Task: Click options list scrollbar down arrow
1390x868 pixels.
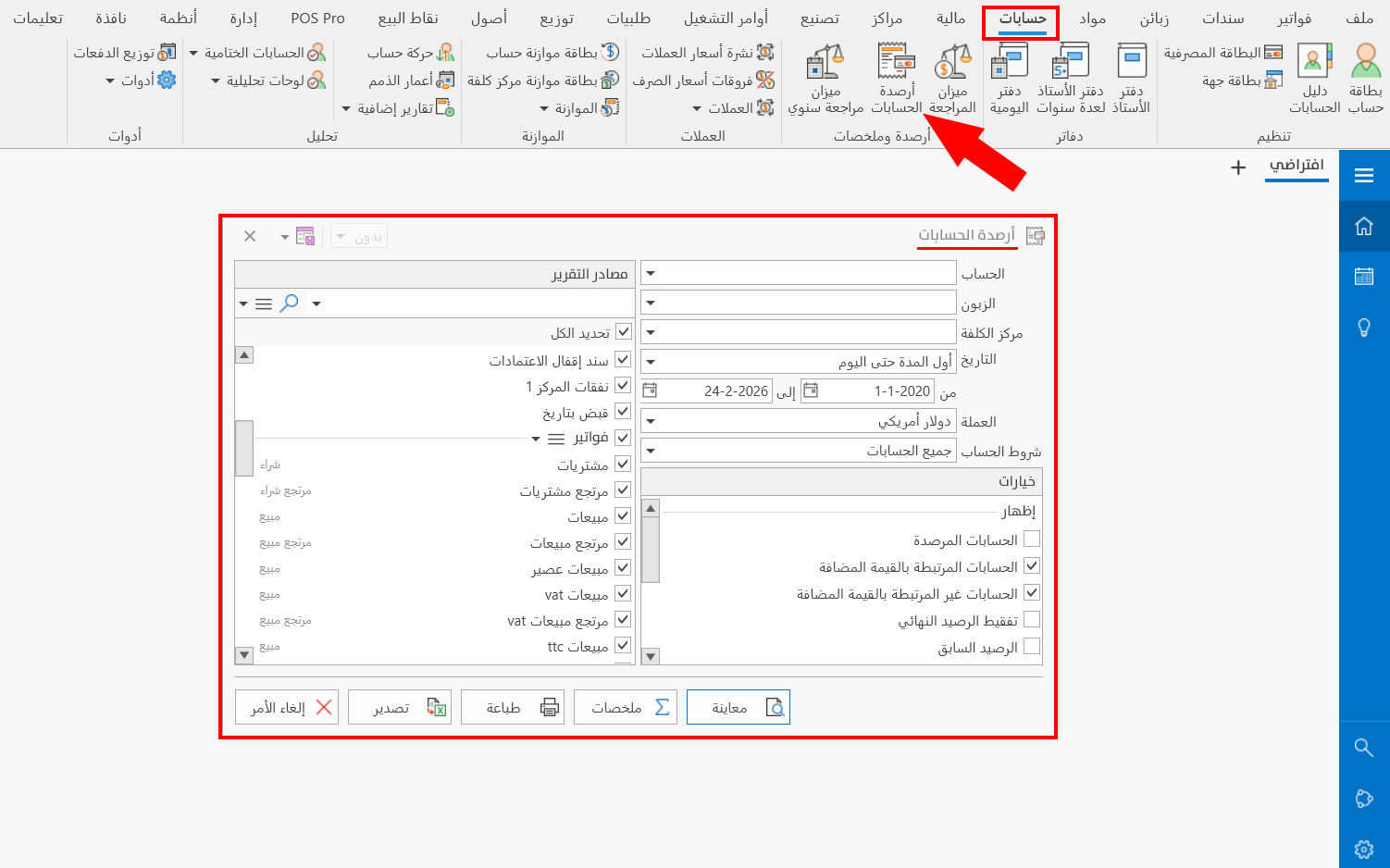Action: 651,656
